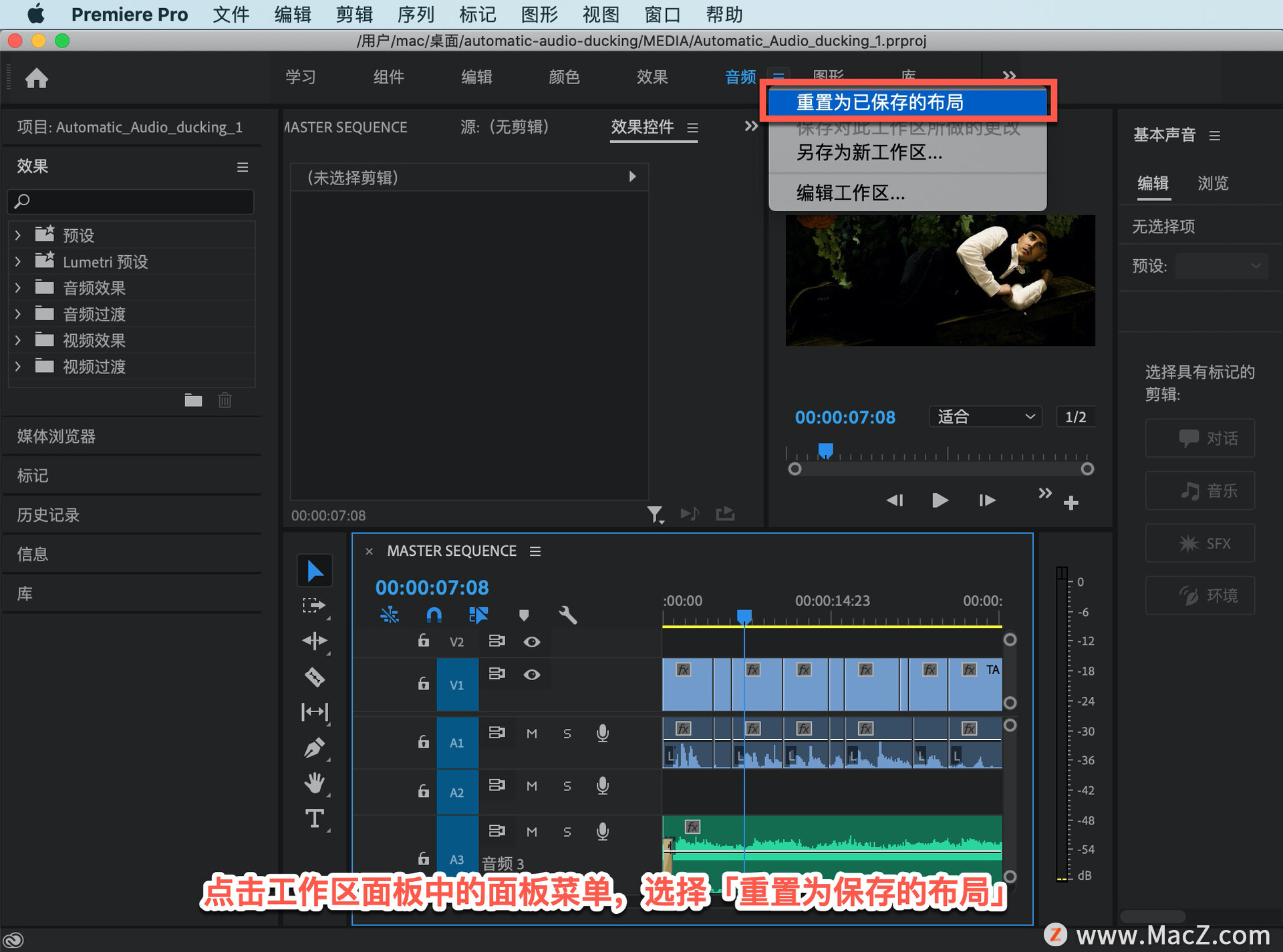Expand the Lumetri 预设 folder
The height and width of the screenshot is (952, 1283).
point(18,261)
